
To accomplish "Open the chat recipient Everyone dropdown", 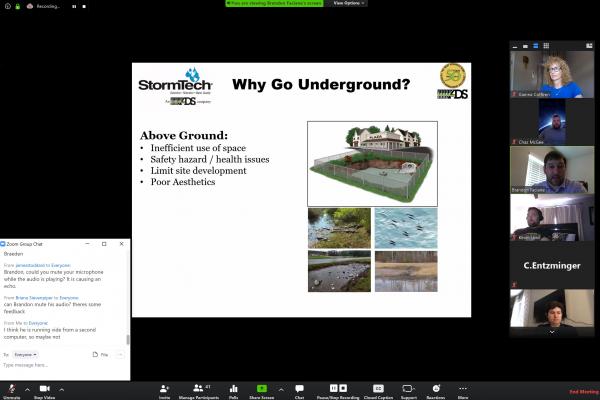I will coord(25,355).
